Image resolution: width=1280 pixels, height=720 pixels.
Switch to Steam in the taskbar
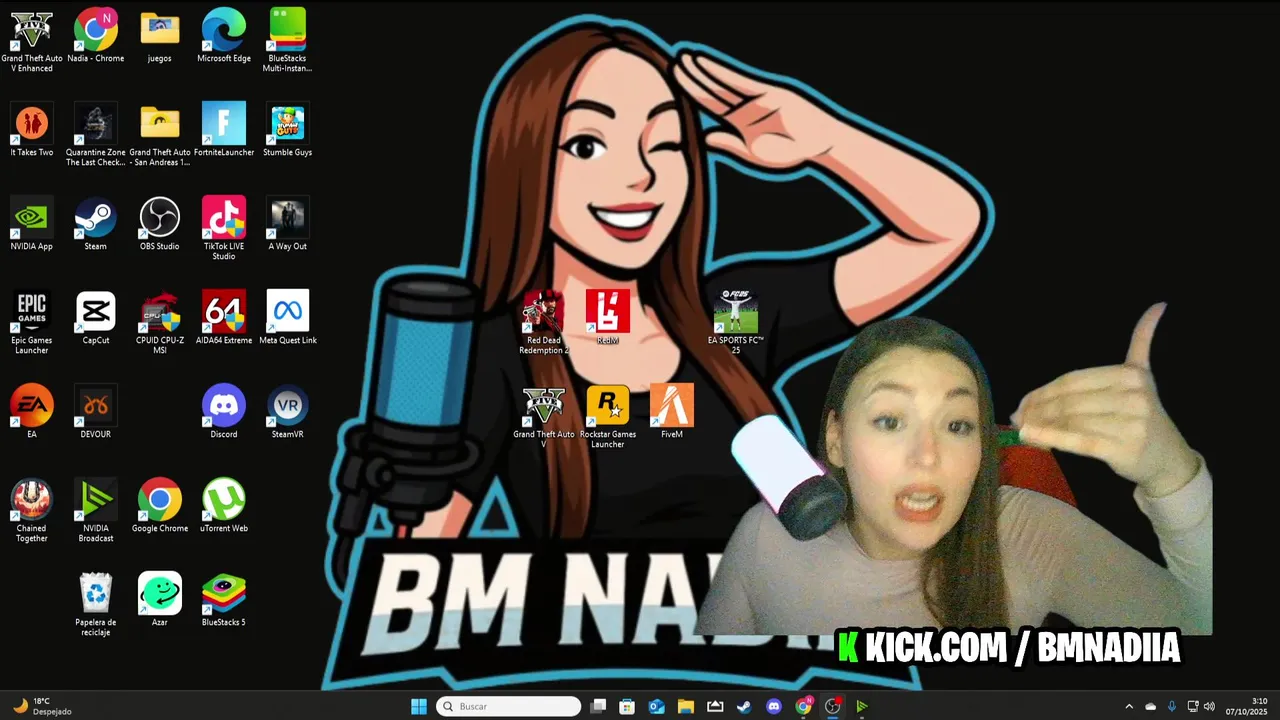[744, 706]
